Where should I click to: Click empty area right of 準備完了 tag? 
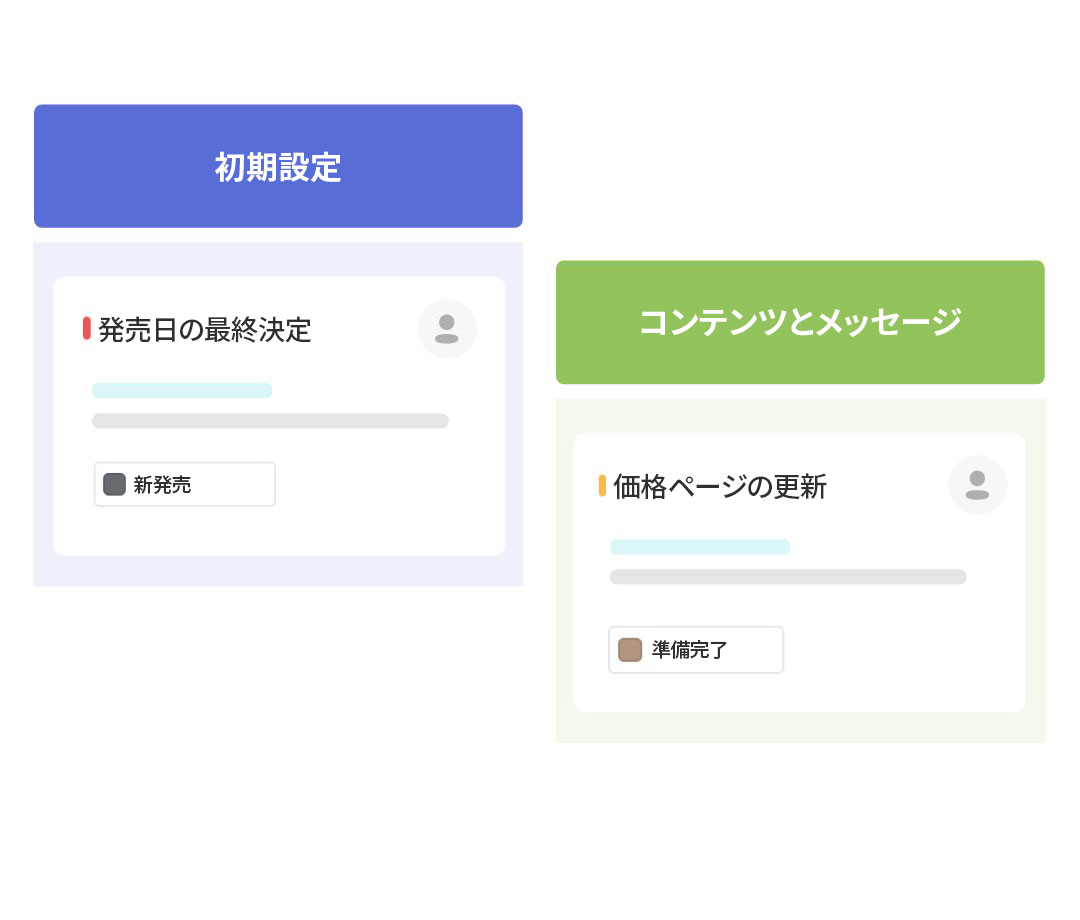[x=900, y=650]
